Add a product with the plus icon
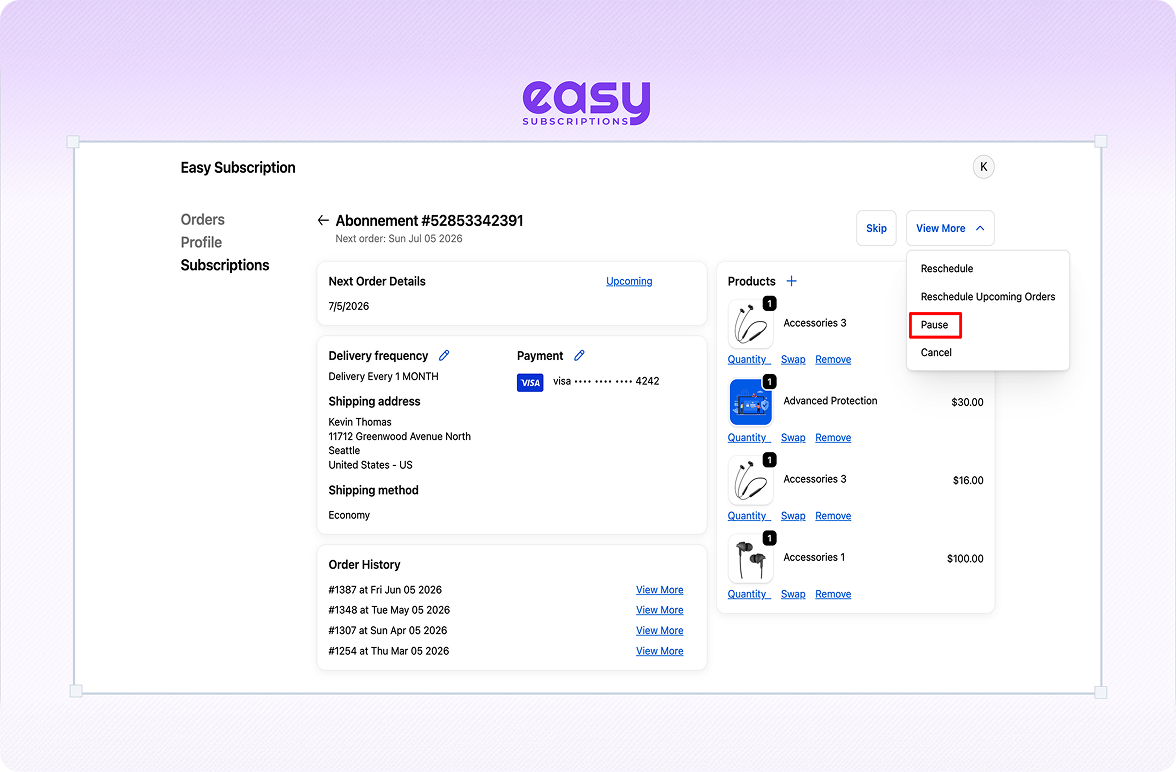1176x772 pixels. click(791, 281)
